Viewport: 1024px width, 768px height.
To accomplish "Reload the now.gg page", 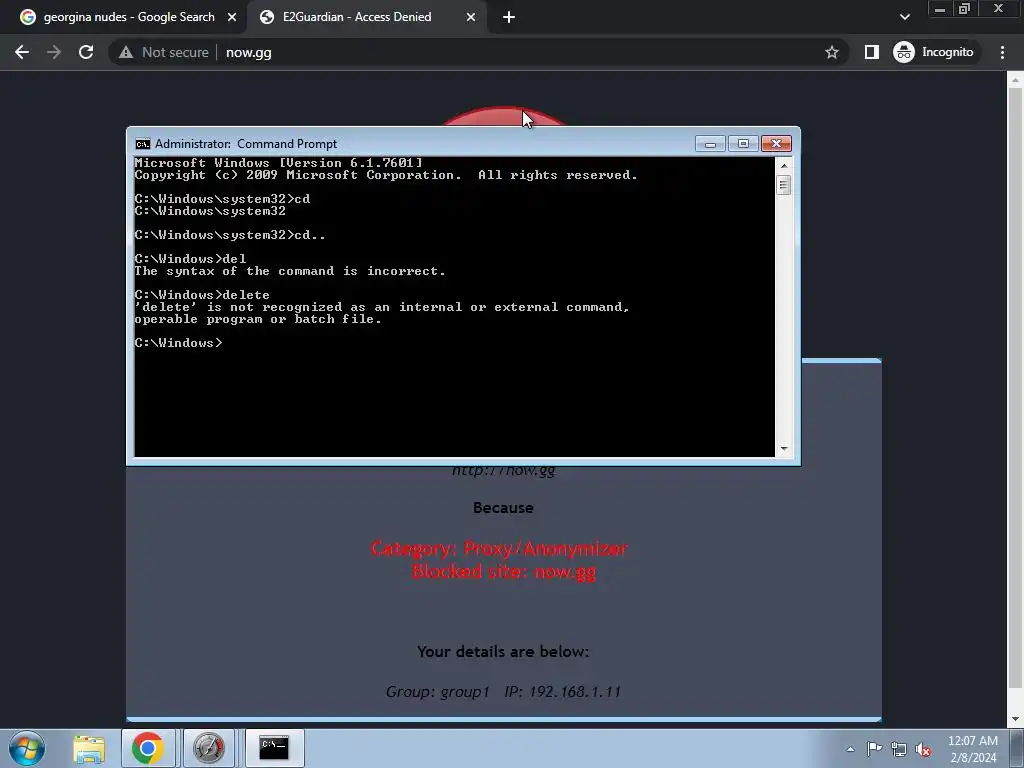I will 86,52.
